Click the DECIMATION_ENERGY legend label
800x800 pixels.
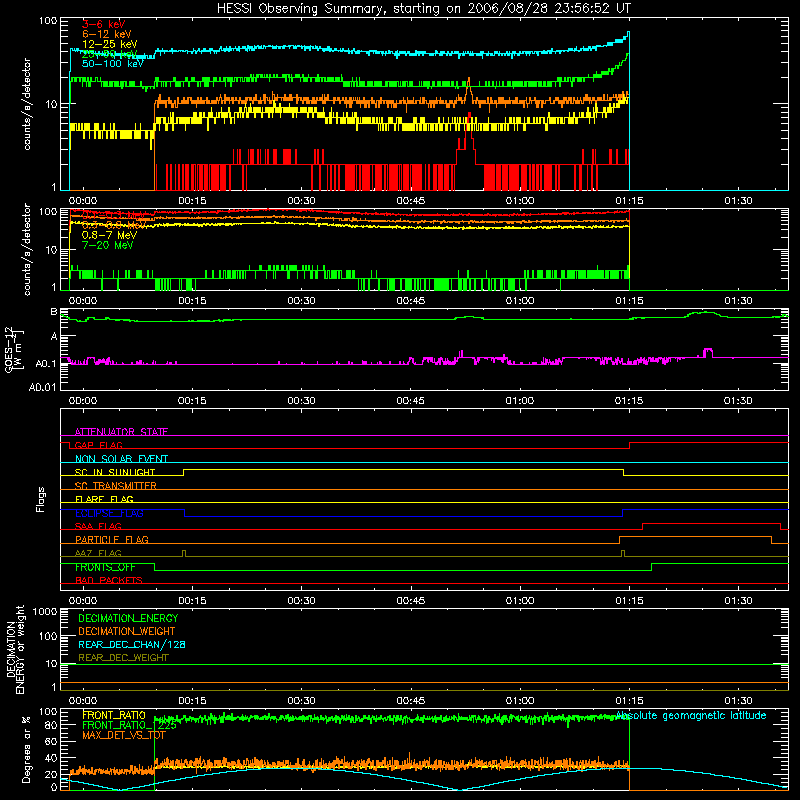click(x=128, y=618)
